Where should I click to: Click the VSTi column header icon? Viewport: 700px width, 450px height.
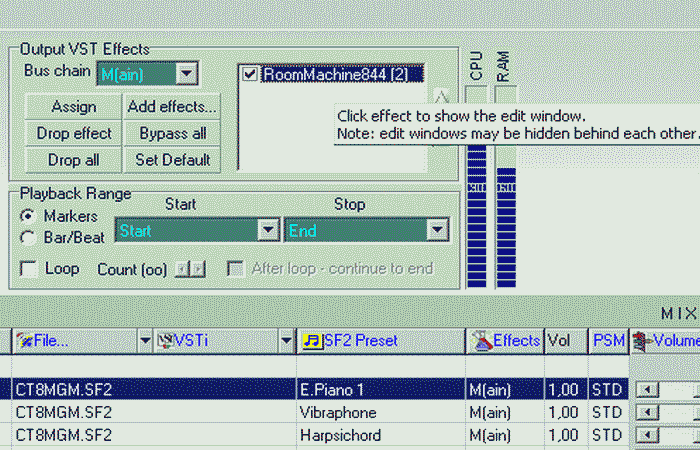pos(165,341)
